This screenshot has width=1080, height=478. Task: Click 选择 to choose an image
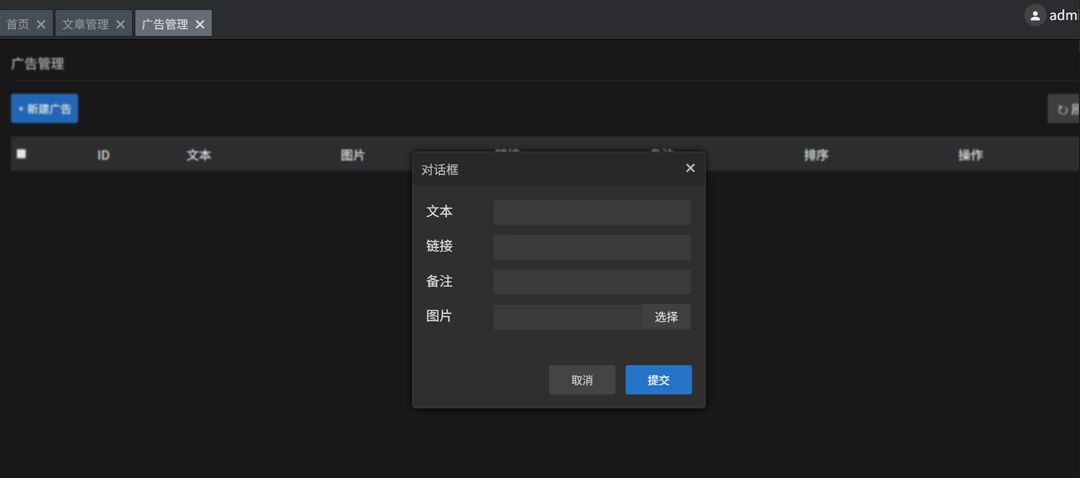click(x=666, y=317)
